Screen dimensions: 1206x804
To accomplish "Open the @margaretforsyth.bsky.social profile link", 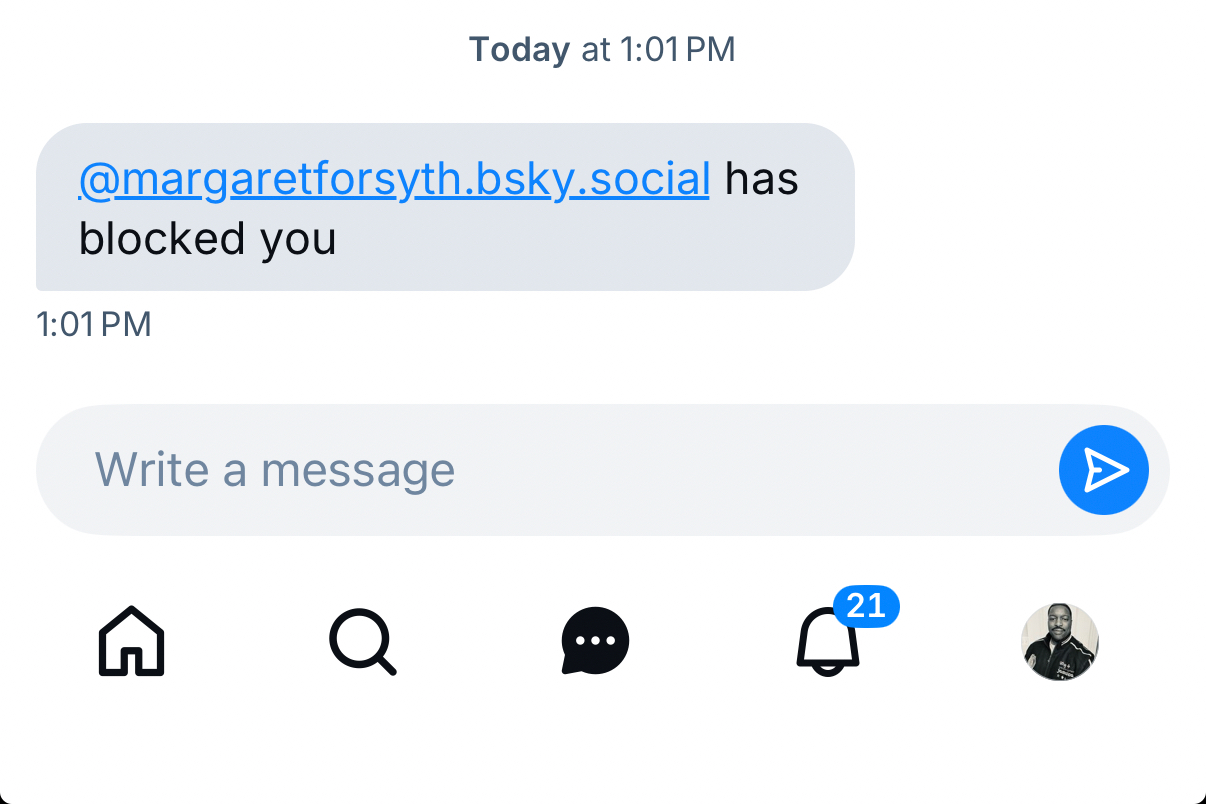I will pos(394,179).
